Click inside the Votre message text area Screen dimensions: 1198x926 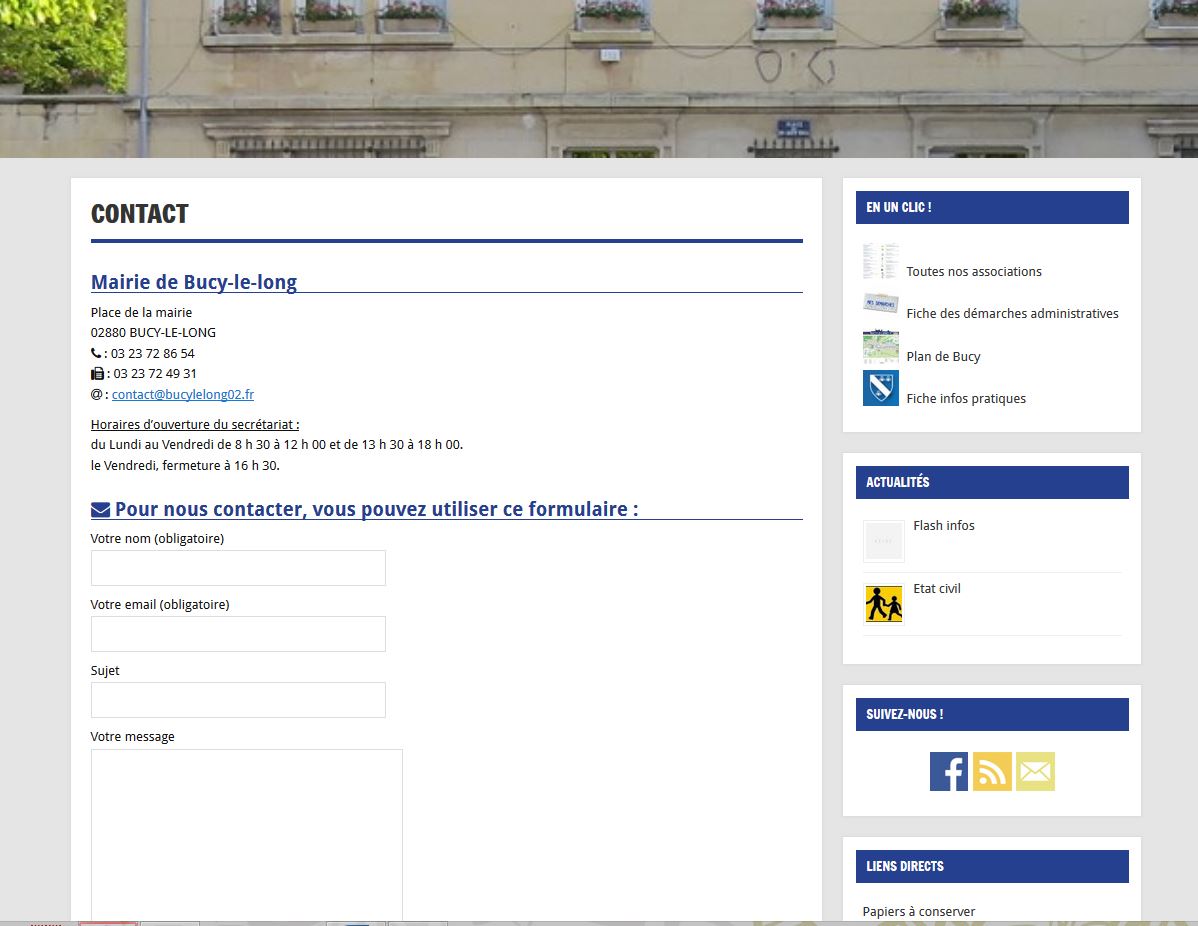click(x=247, y=834)
